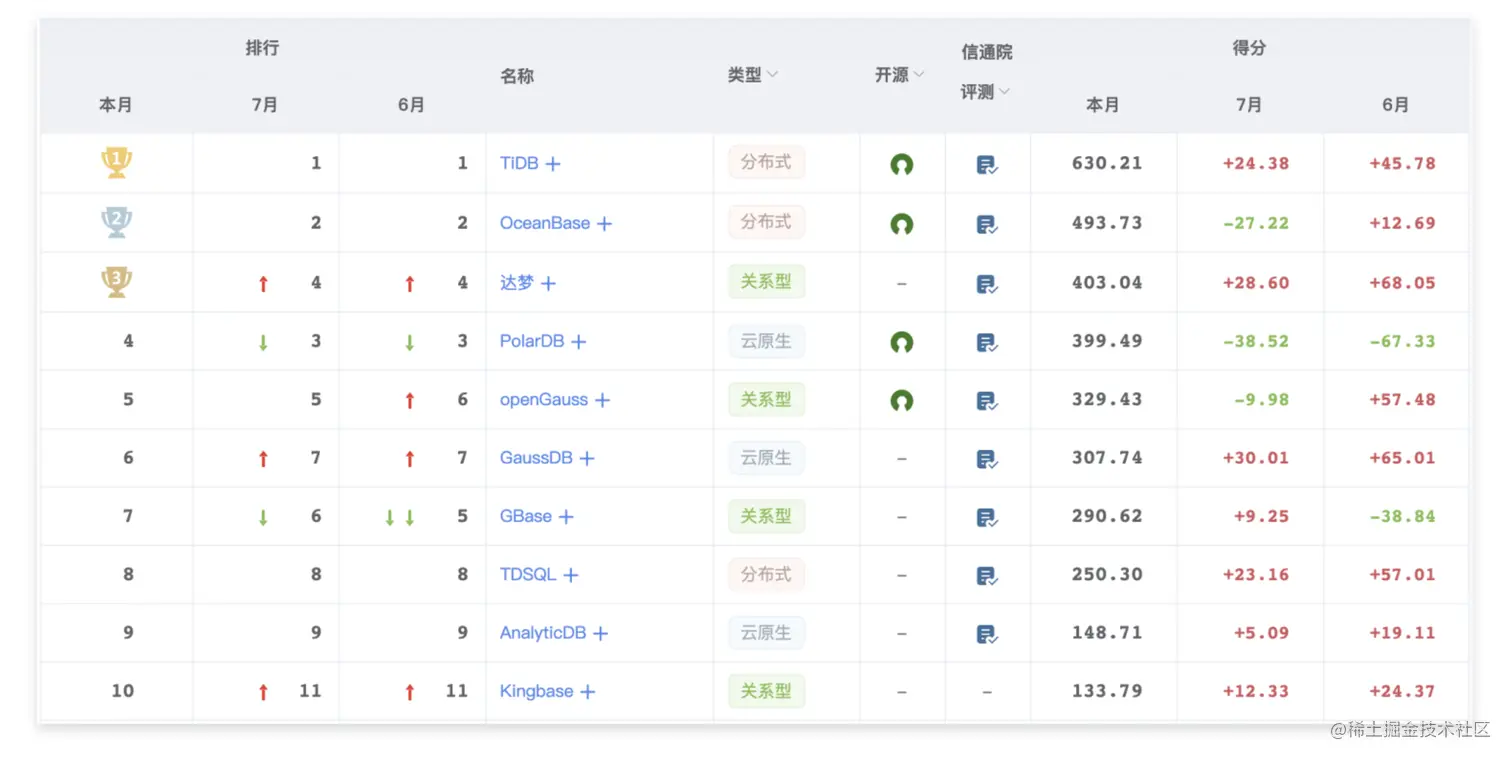Click the 分布式 tag in TDSQL row
Screen dimensions: 1512x761
(766, 574)
